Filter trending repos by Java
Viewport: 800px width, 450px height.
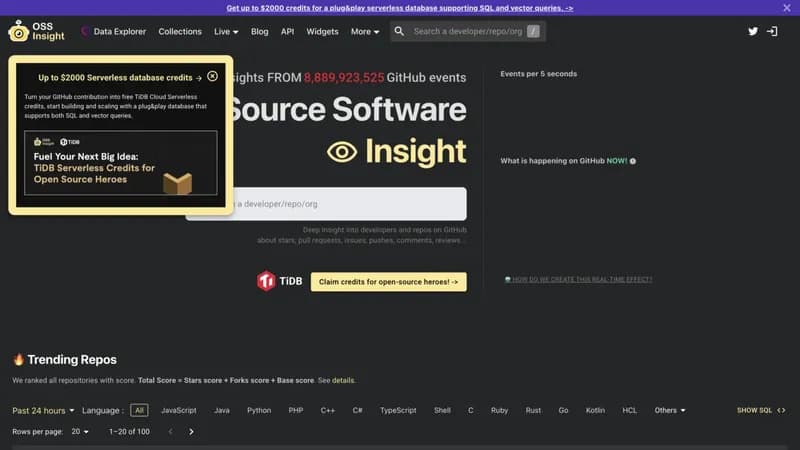click(221, 410)
